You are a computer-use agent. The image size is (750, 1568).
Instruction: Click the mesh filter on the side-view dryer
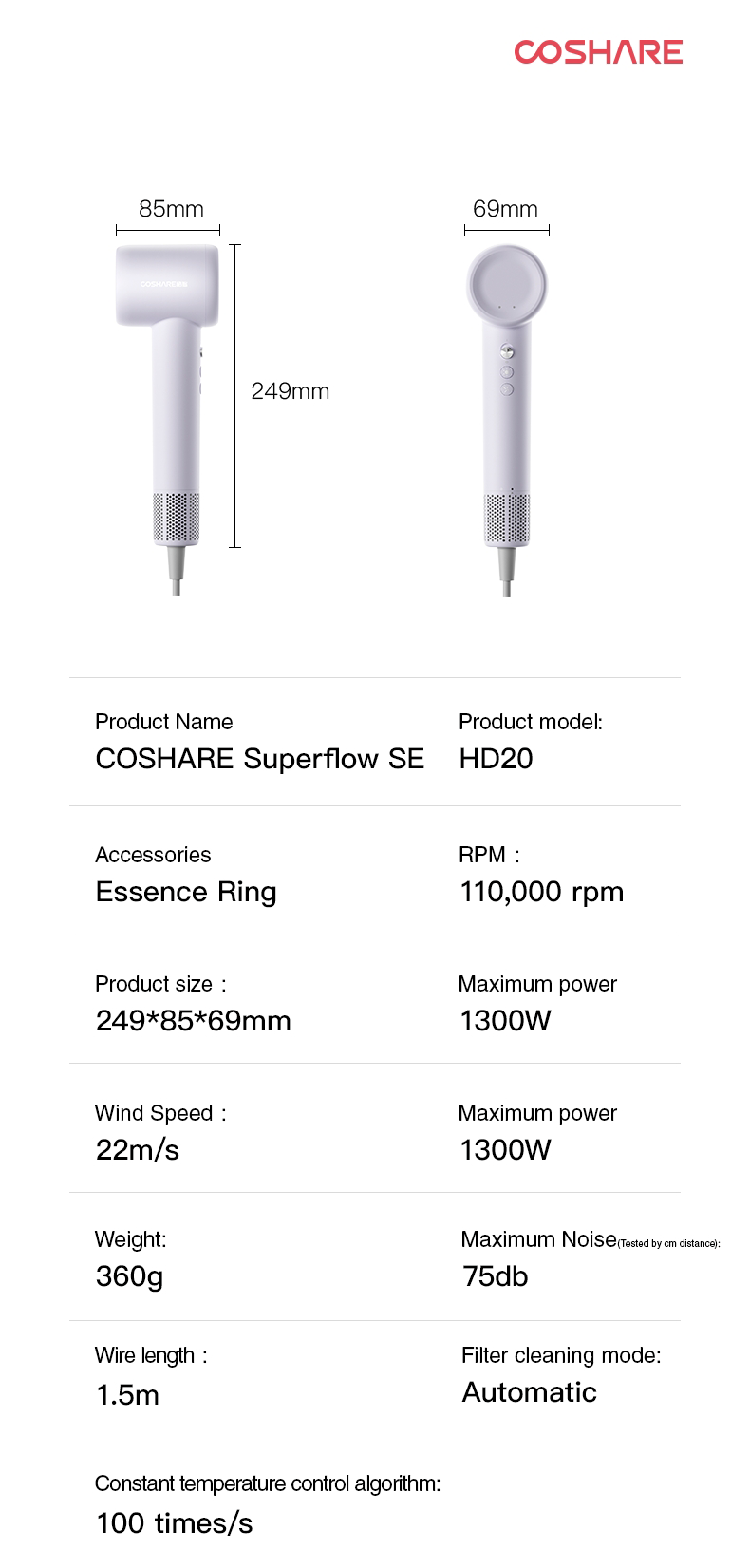click(x=177, y=519)
